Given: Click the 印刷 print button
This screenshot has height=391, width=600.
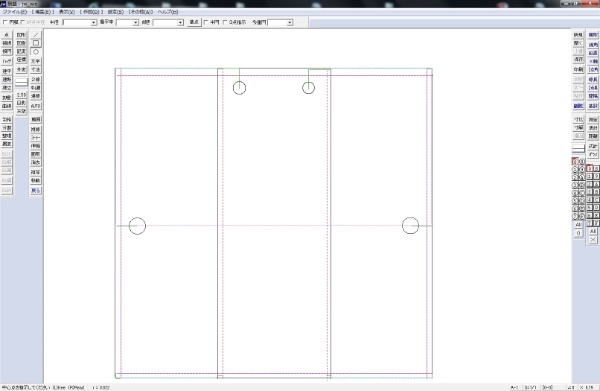Looking at the screenshot, I should point(578,70).
